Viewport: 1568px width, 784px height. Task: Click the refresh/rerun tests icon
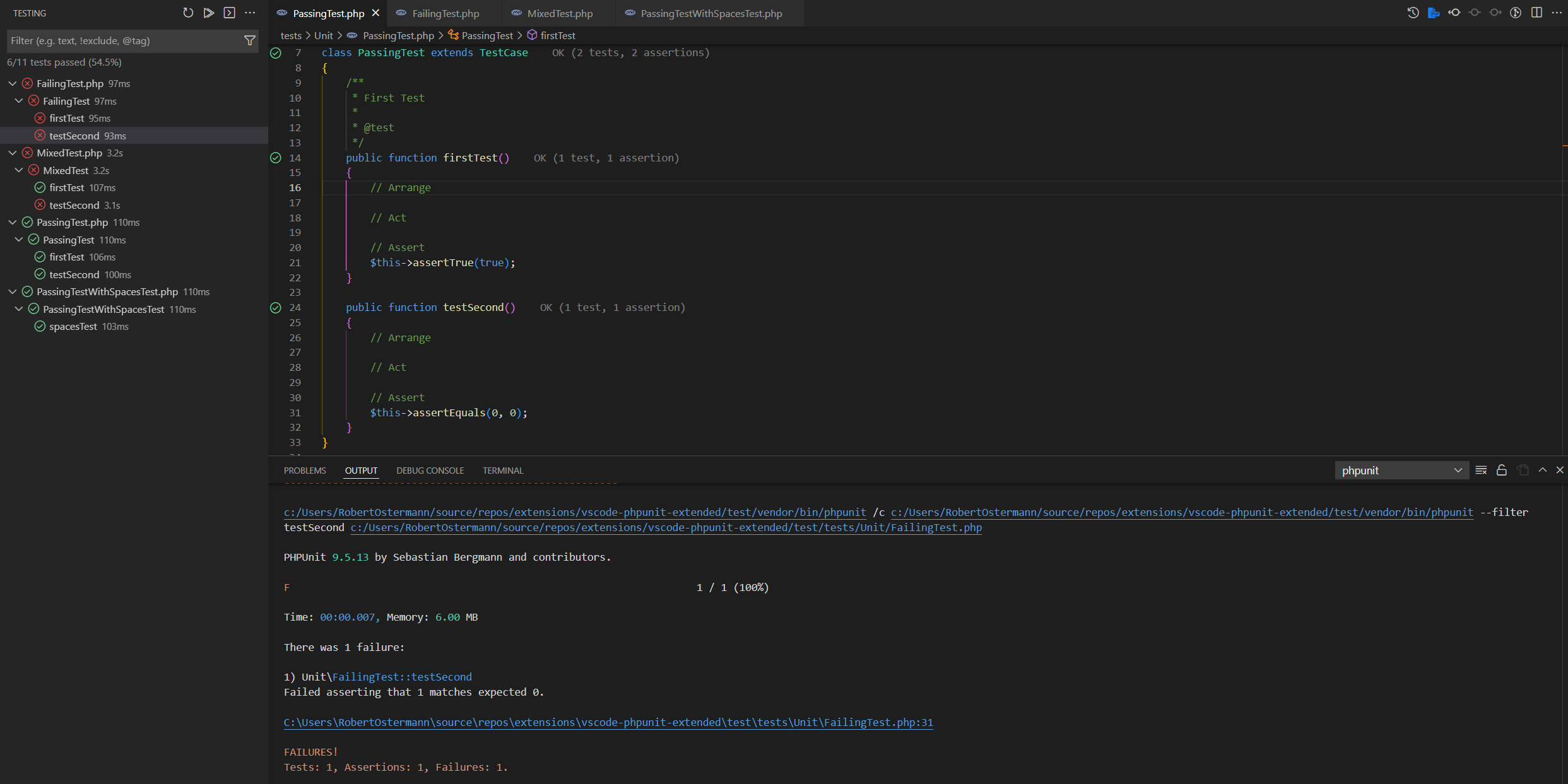pyautogui.click(x=188, y=12)
